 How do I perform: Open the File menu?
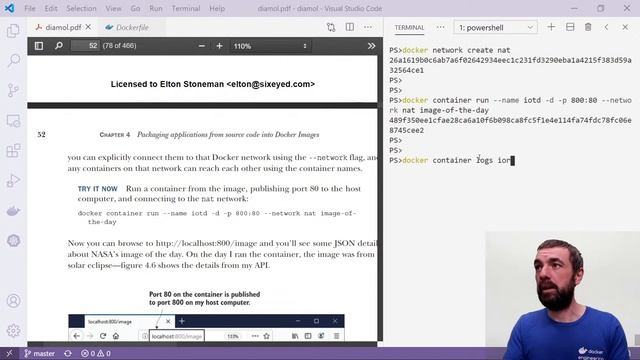pos(30,8)
